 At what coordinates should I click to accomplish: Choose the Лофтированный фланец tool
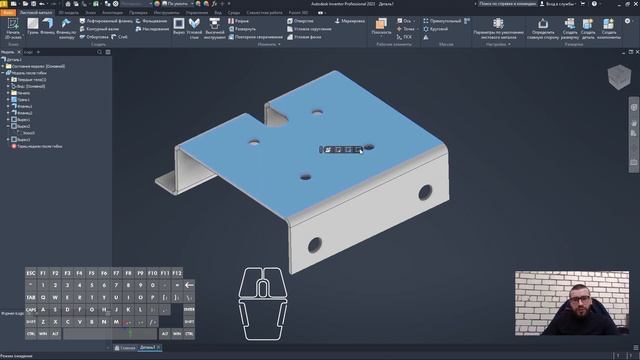point(106,21)
